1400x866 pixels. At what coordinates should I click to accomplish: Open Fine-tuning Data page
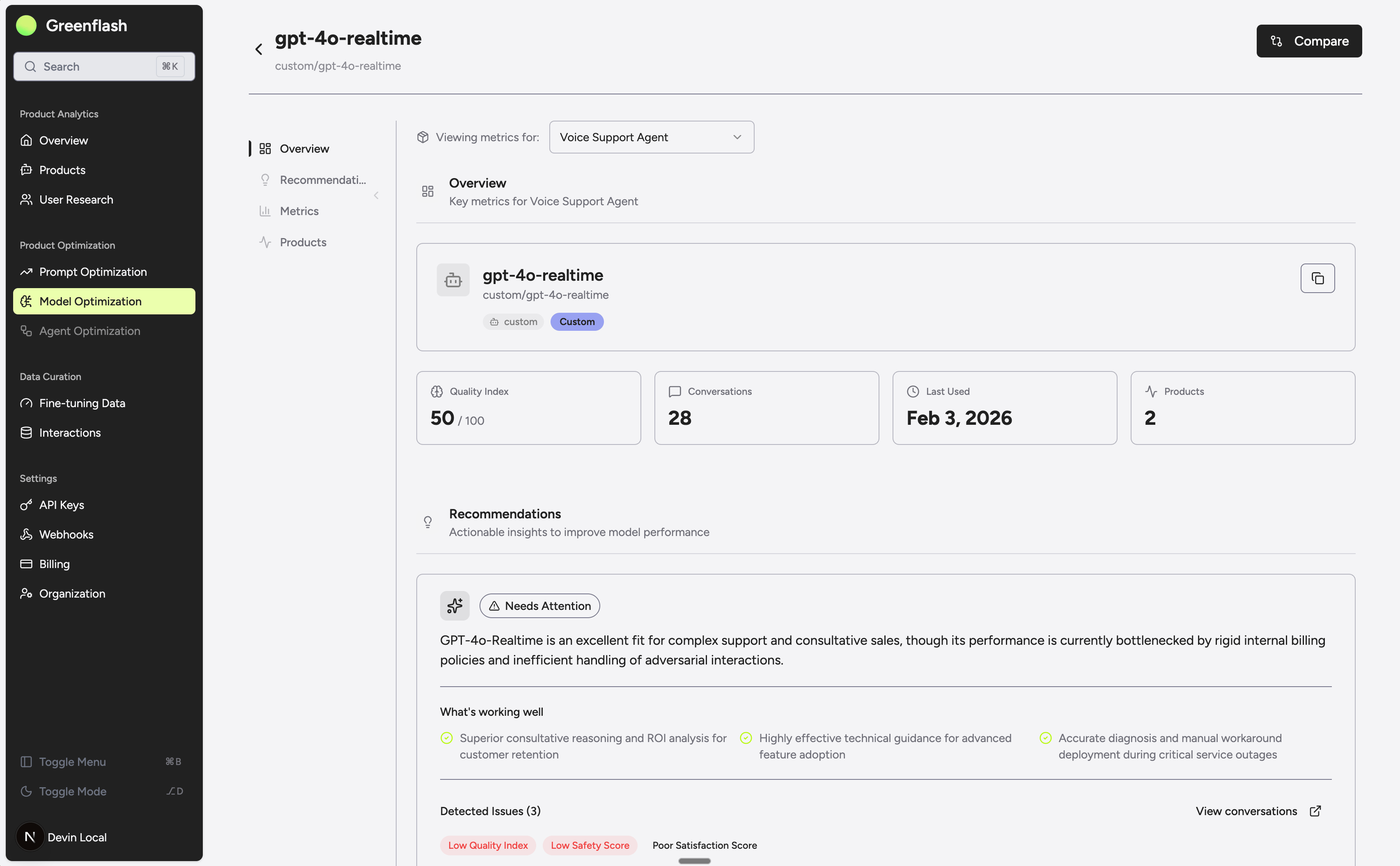pos(104,403)
